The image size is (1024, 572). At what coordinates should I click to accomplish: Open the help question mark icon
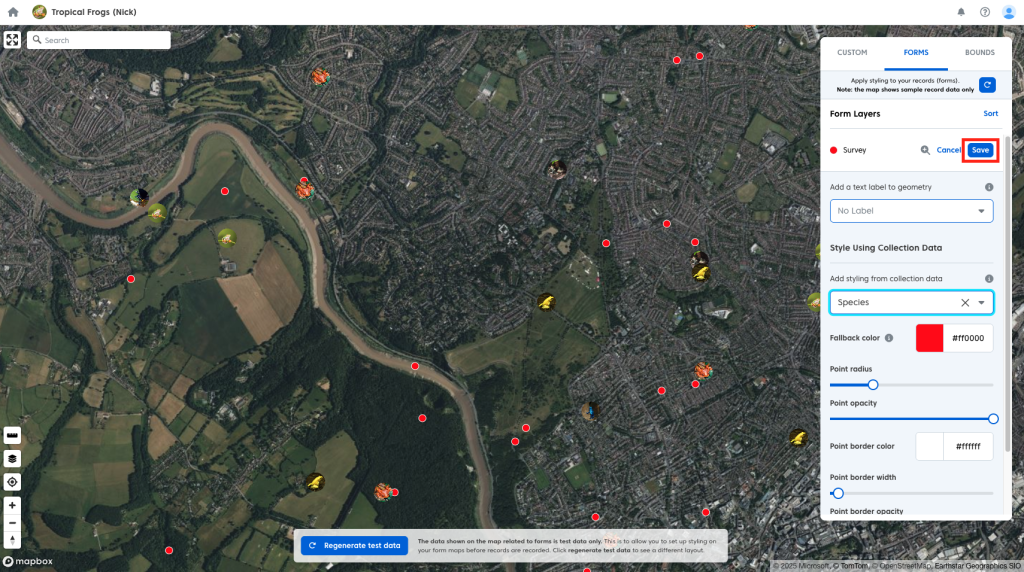point(985,12)
